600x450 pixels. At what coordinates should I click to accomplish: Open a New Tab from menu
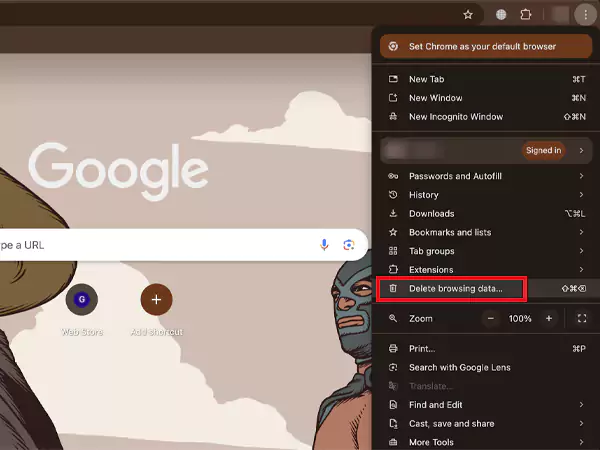point(486,79)
